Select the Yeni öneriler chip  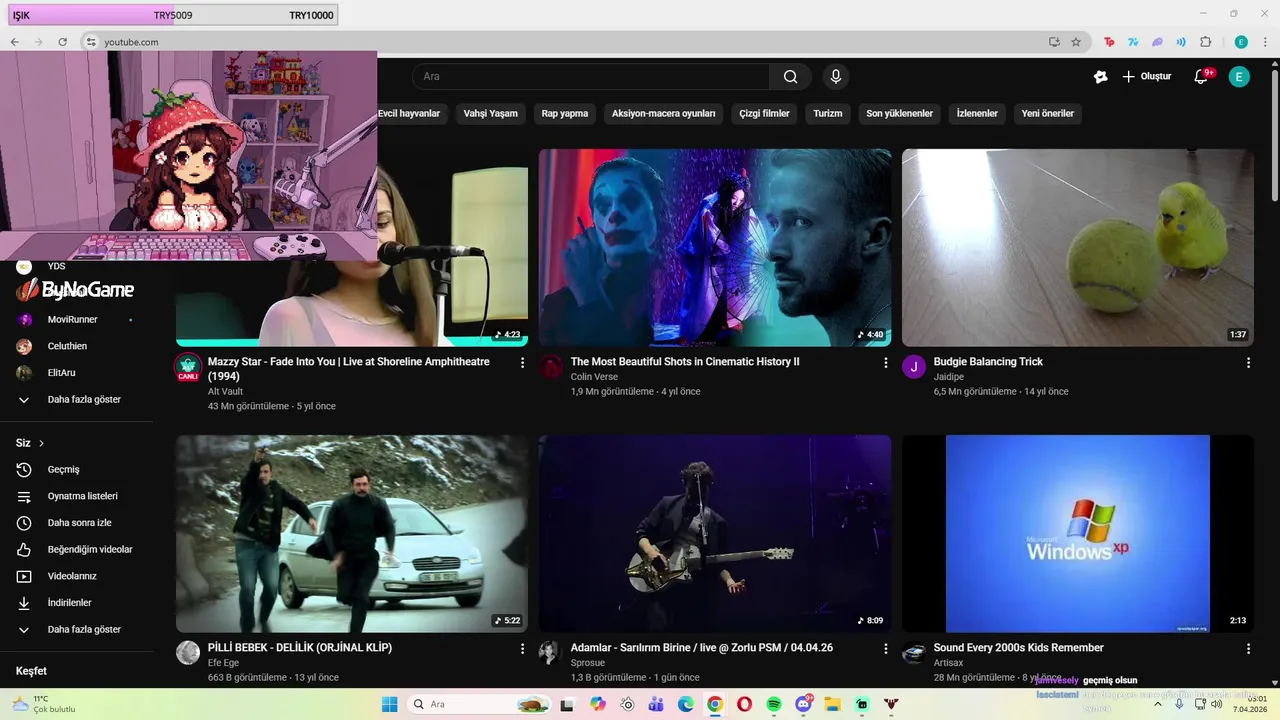(x=1048, y=114)
